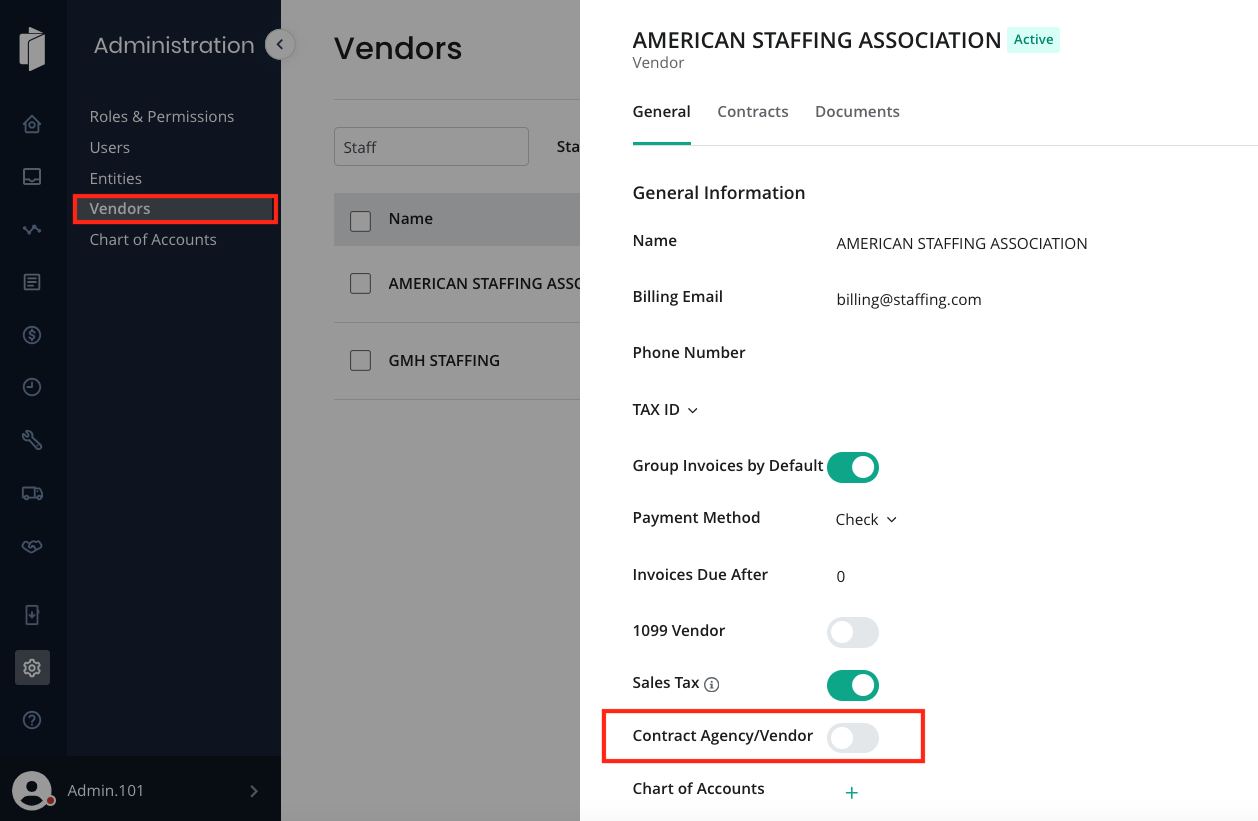Viewport: 1258px width, 821px height.
Task: Open the settings gear icon
Action: tap(32, 667)
